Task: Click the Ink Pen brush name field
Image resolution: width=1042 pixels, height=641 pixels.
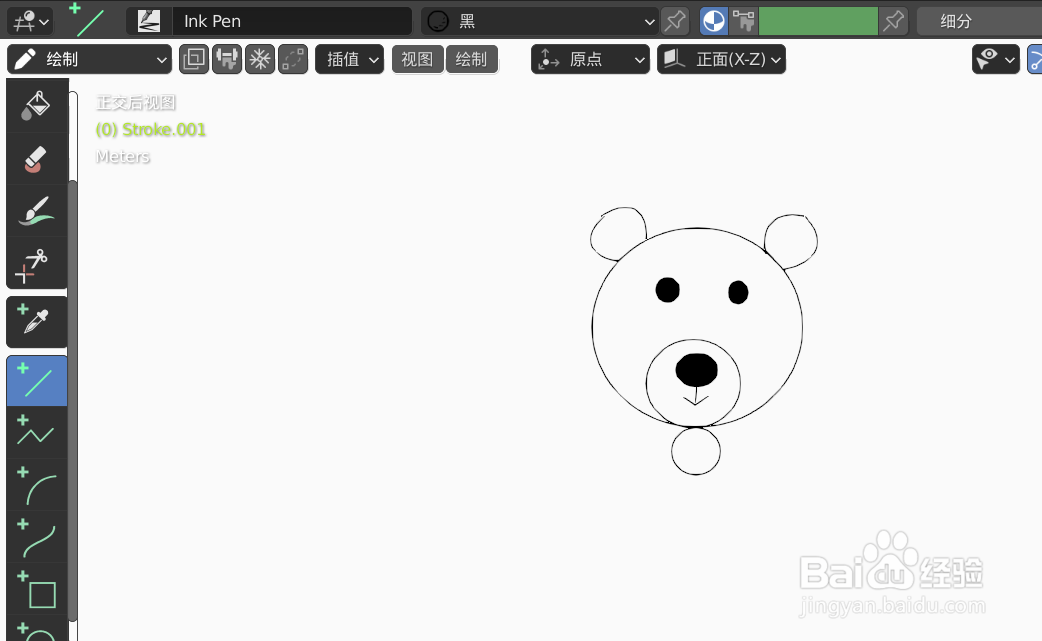Action: pyautogui.click(x=292, y=20)
